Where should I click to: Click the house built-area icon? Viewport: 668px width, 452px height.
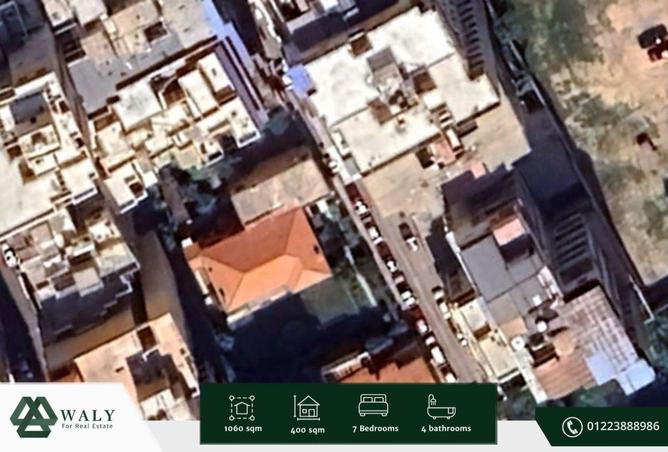[306, 408]
